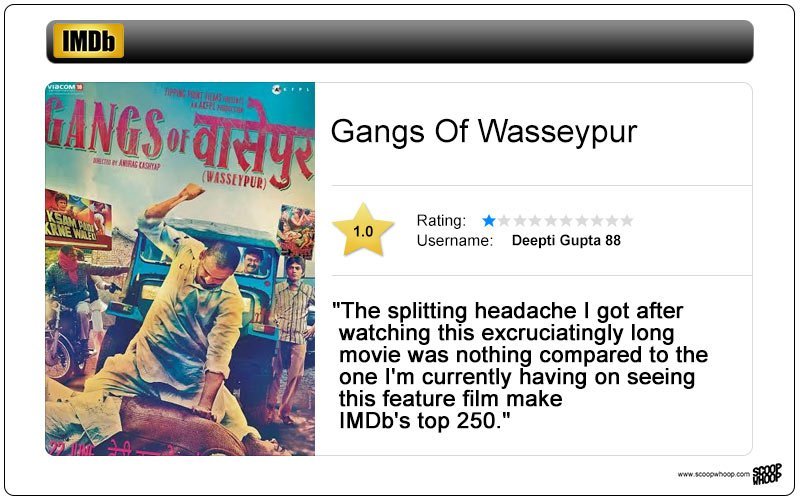Viewport: 800px width, 500px height.
Task: Click the (WASSEYPUR) subtitle on poster
Action: [234, 181]
